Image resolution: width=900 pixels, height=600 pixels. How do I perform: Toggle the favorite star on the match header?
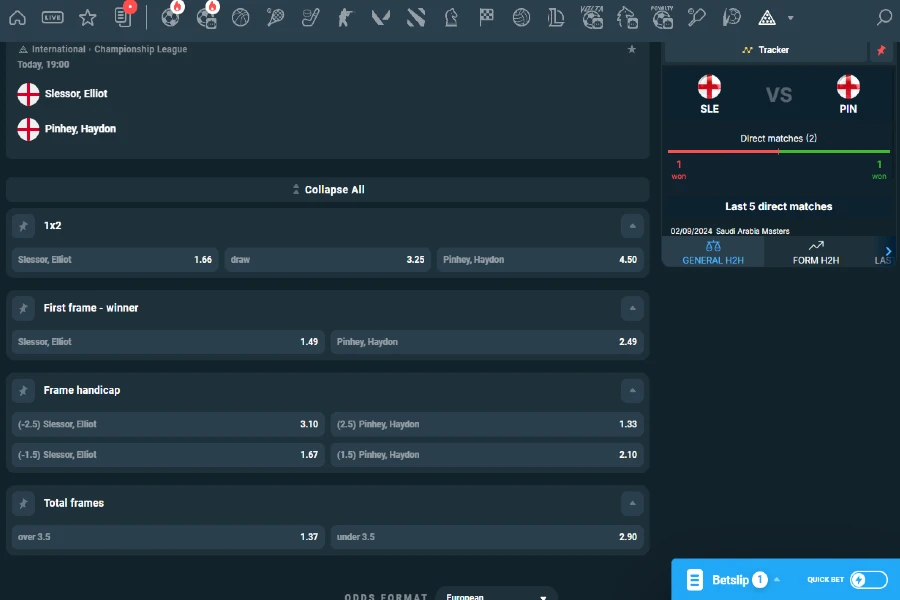(x=632, y=48)
